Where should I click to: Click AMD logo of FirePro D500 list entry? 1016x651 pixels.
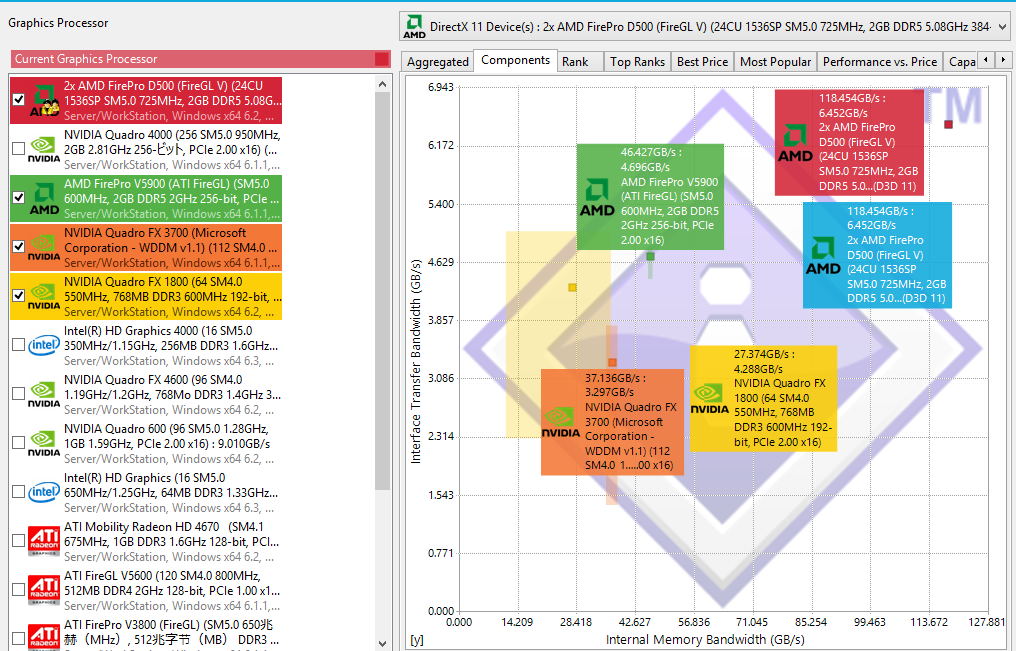coord(44,100)
